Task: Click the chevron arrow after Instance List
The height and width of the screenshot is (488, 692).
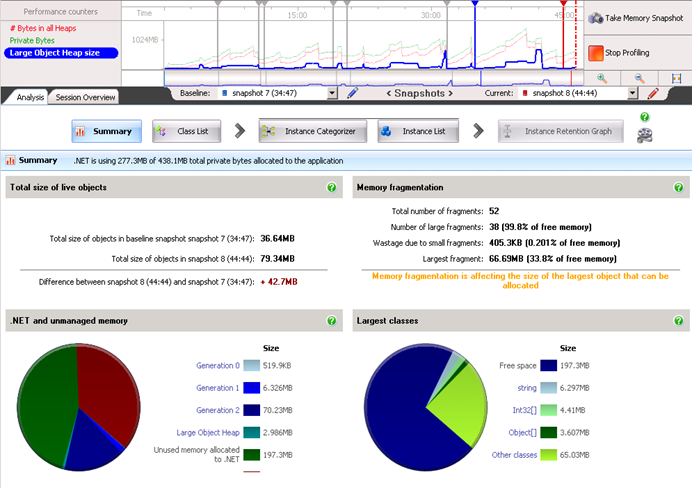Action: [x=478, y=131]
